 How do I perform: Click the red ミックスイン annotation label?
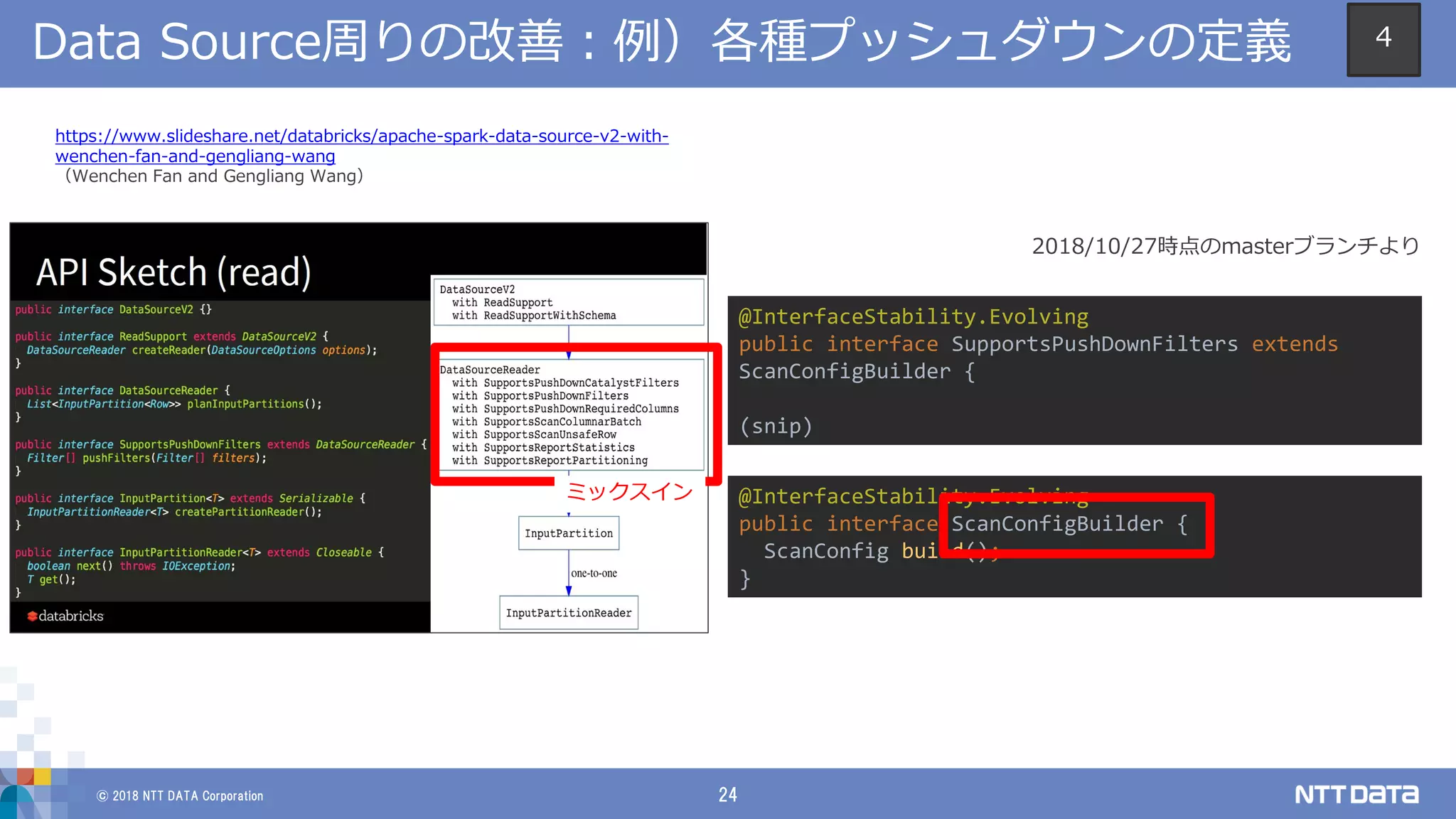(629, 491)
